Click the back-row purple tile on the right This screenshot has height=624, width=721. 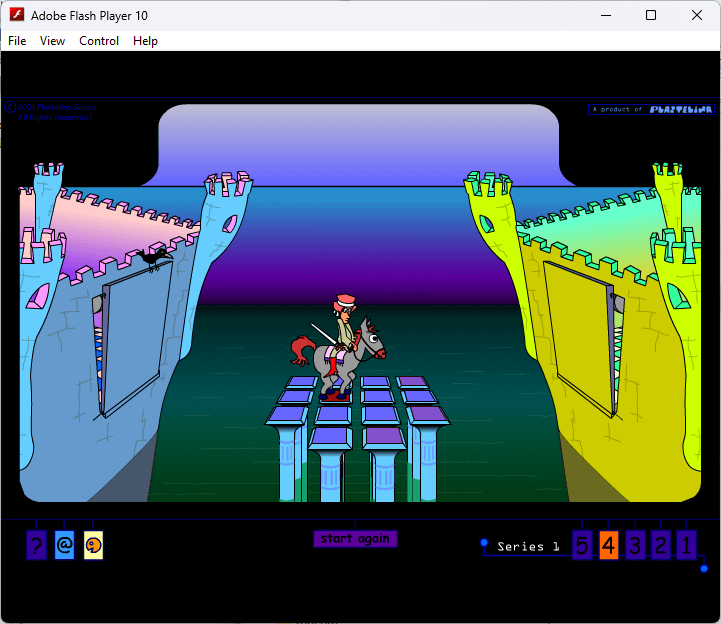(x=412, y=382)
